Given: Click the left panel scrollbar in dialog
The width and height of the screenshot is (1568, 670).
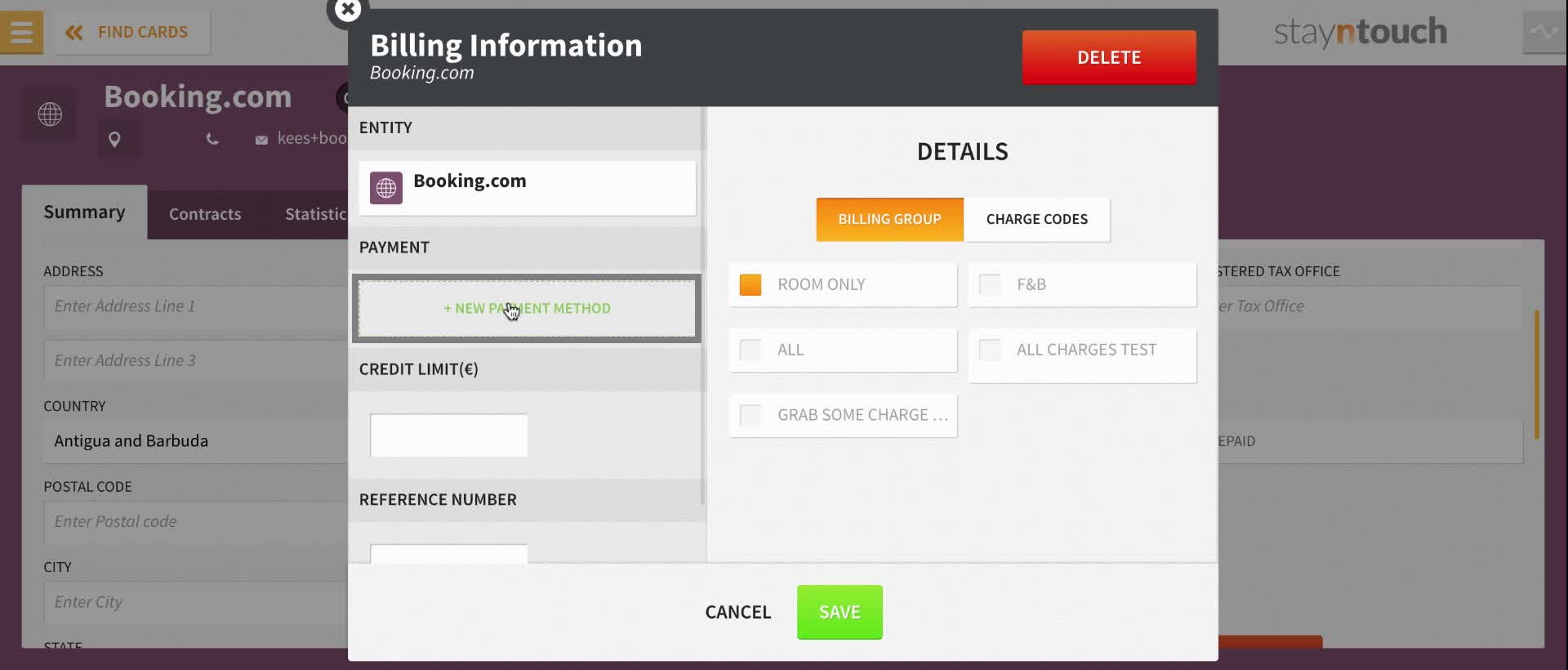Looking at the screenshot, I should [x=702, y=306].
